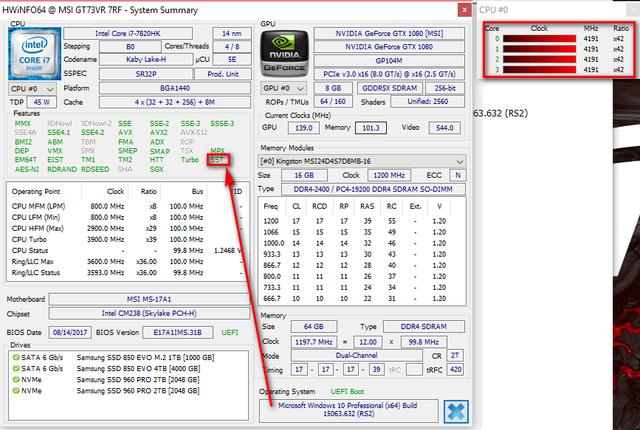
Task: Click the Ring/LLC Max row
Action: coord(127,262)
